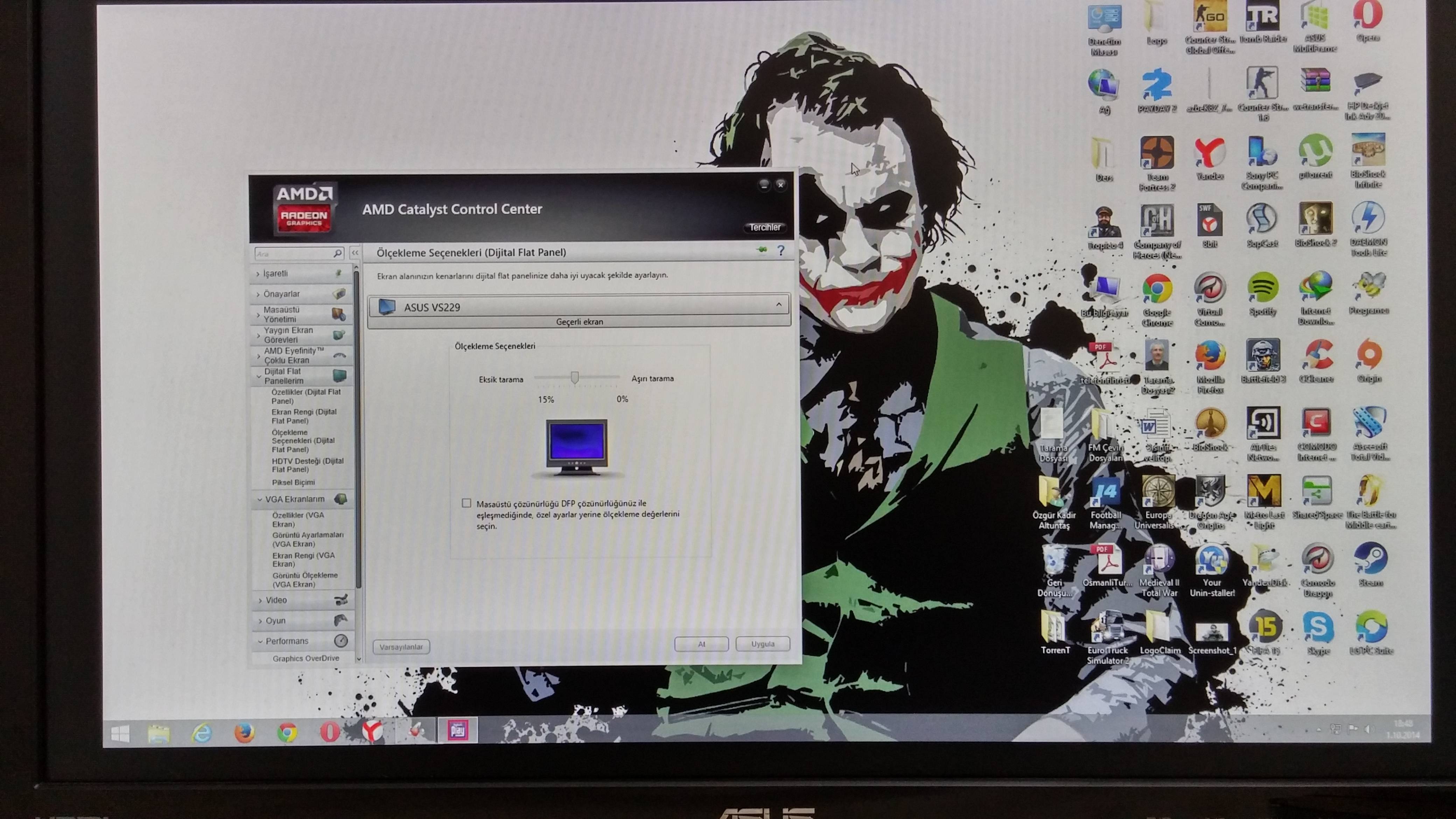Expand the Oyun sidebar category
The height and width of the screenshot is (819, 1456).
pos(275,621)
